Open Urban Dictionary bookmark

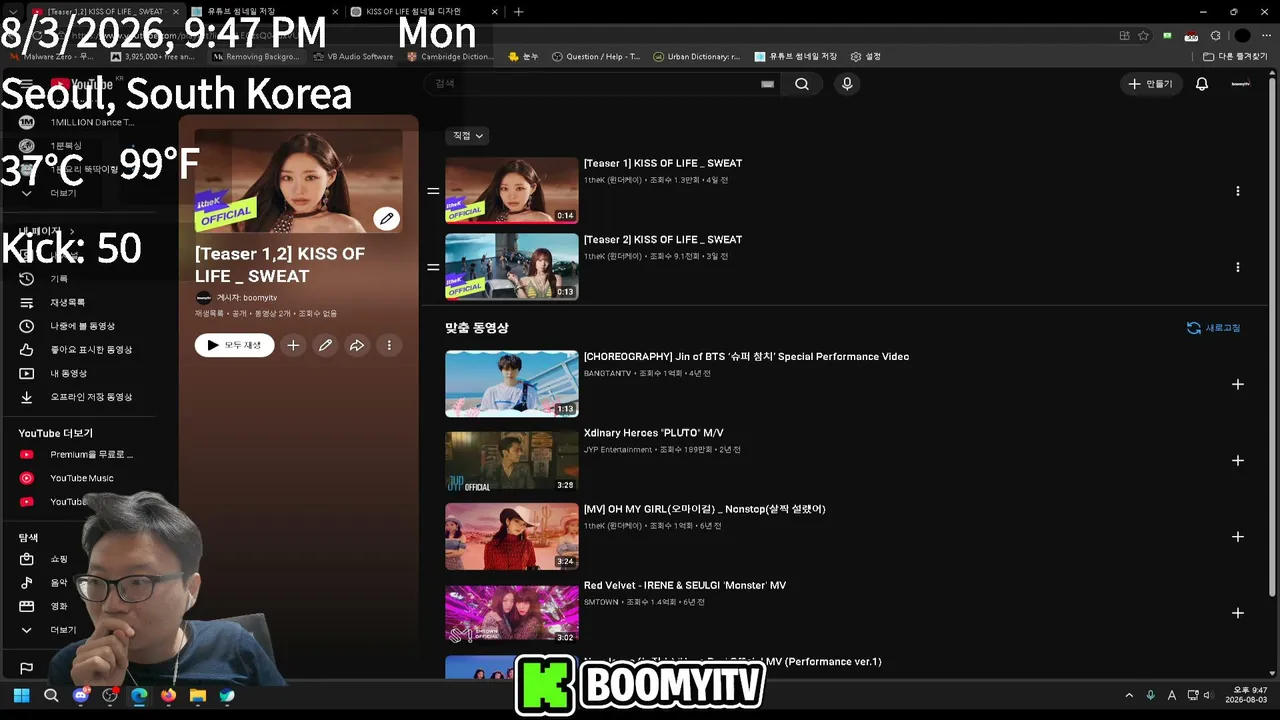pos(697,57)
